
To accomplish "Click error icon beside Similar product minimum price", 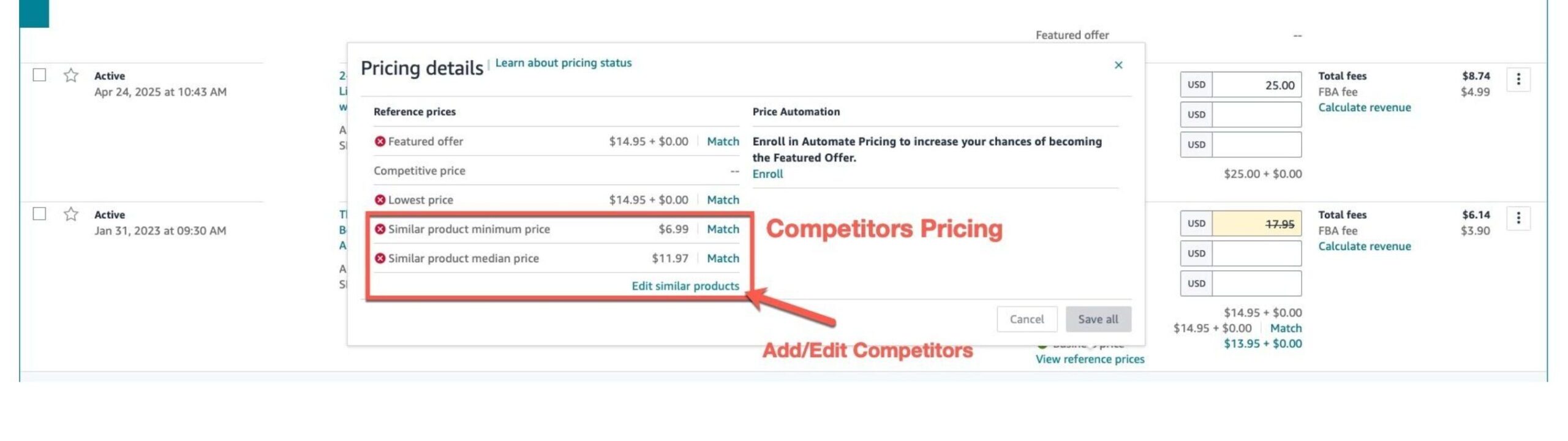I will [380, 229].
